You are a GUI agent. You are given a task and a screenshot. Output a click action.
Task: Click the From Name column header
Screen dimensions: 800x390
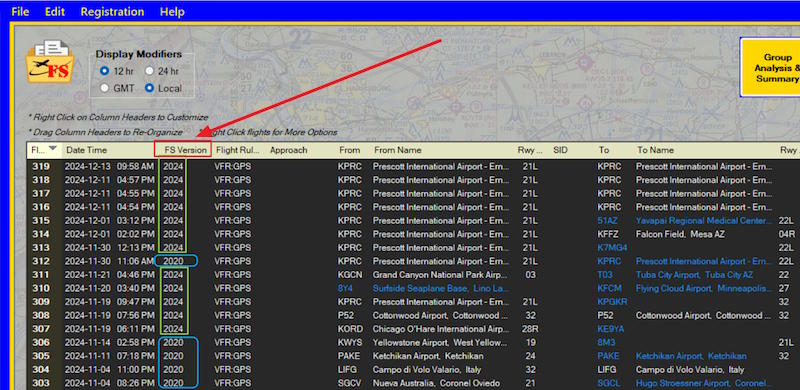coord(398,150)
